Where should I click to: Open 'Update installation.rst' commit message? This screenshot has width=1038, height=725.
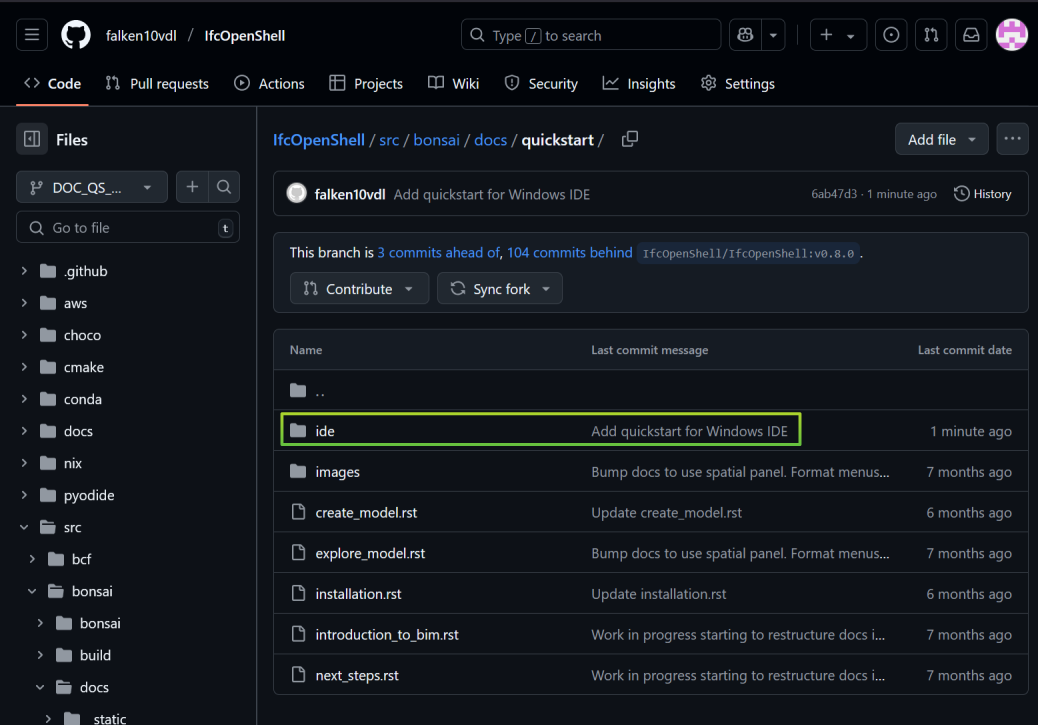click(x=658, y=594)
